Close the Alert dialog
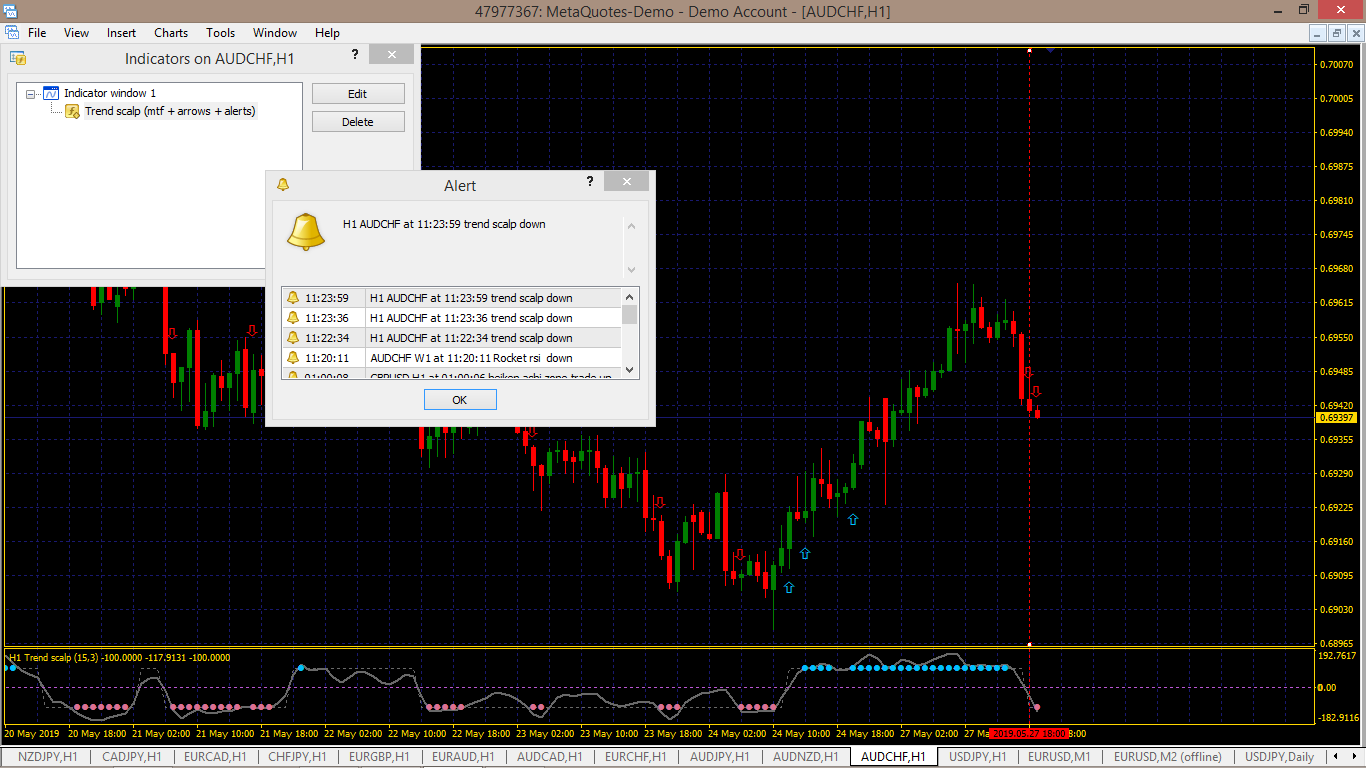 click(x=627, y=182)
